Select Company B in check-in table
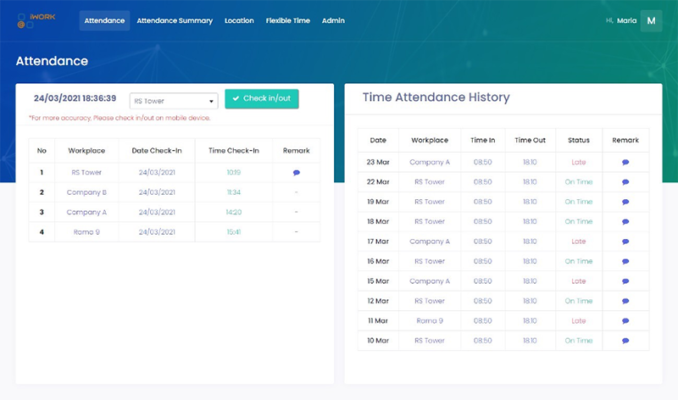 [x=86, y=192]
